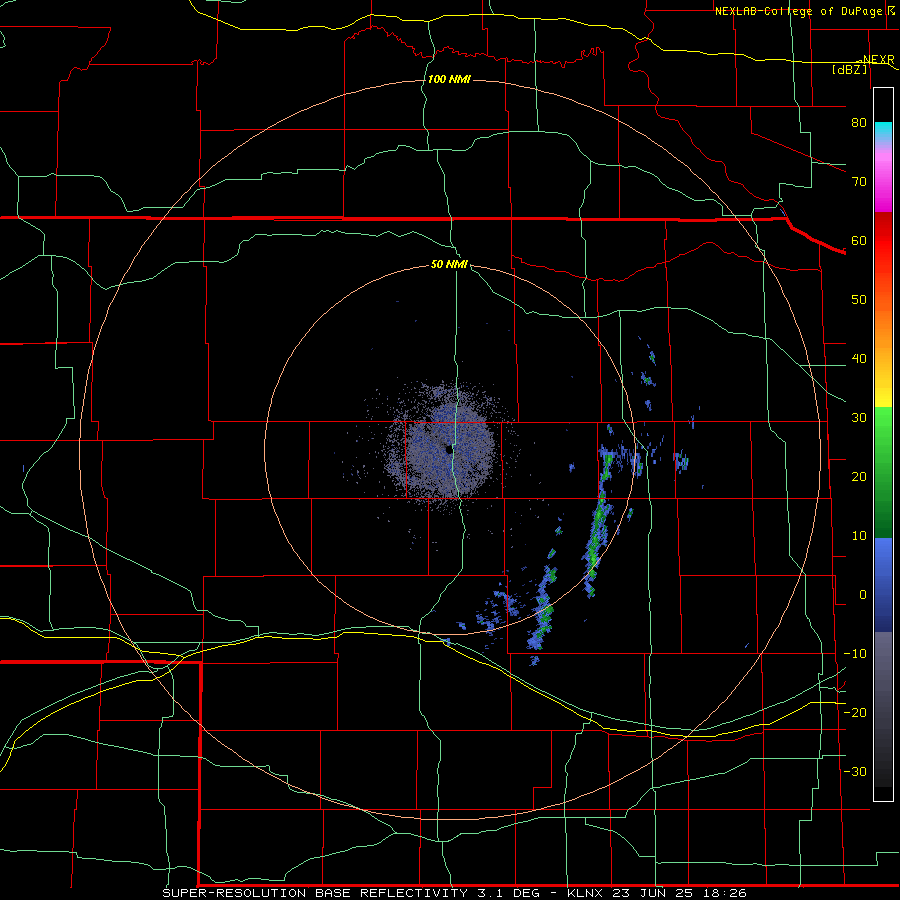The height and width of the screenshot is (900, 900).
Task: Click the '100 NMI' range ring label
Action: click(449, 79)
